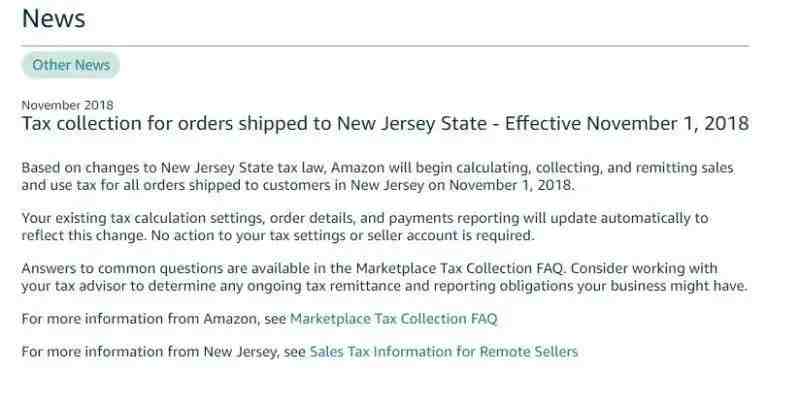
Task: Click the Tax collection for orders headline
Action: [x=385, y=124]
